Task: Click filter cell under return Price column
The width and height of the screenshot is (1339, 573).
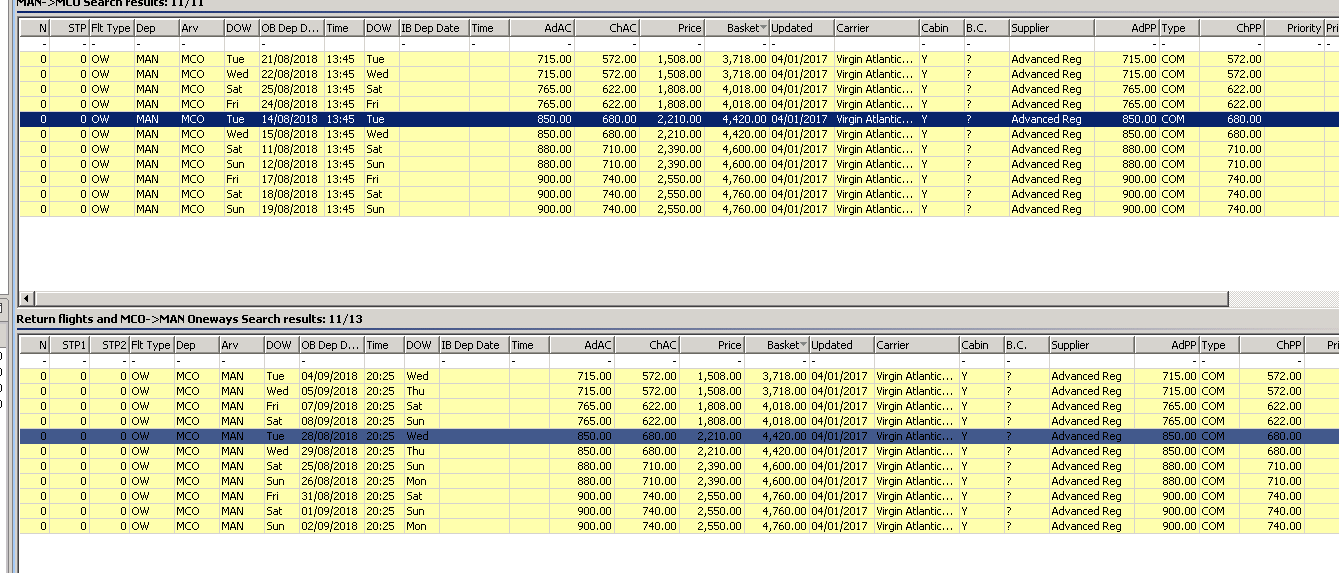Action: 712,361
